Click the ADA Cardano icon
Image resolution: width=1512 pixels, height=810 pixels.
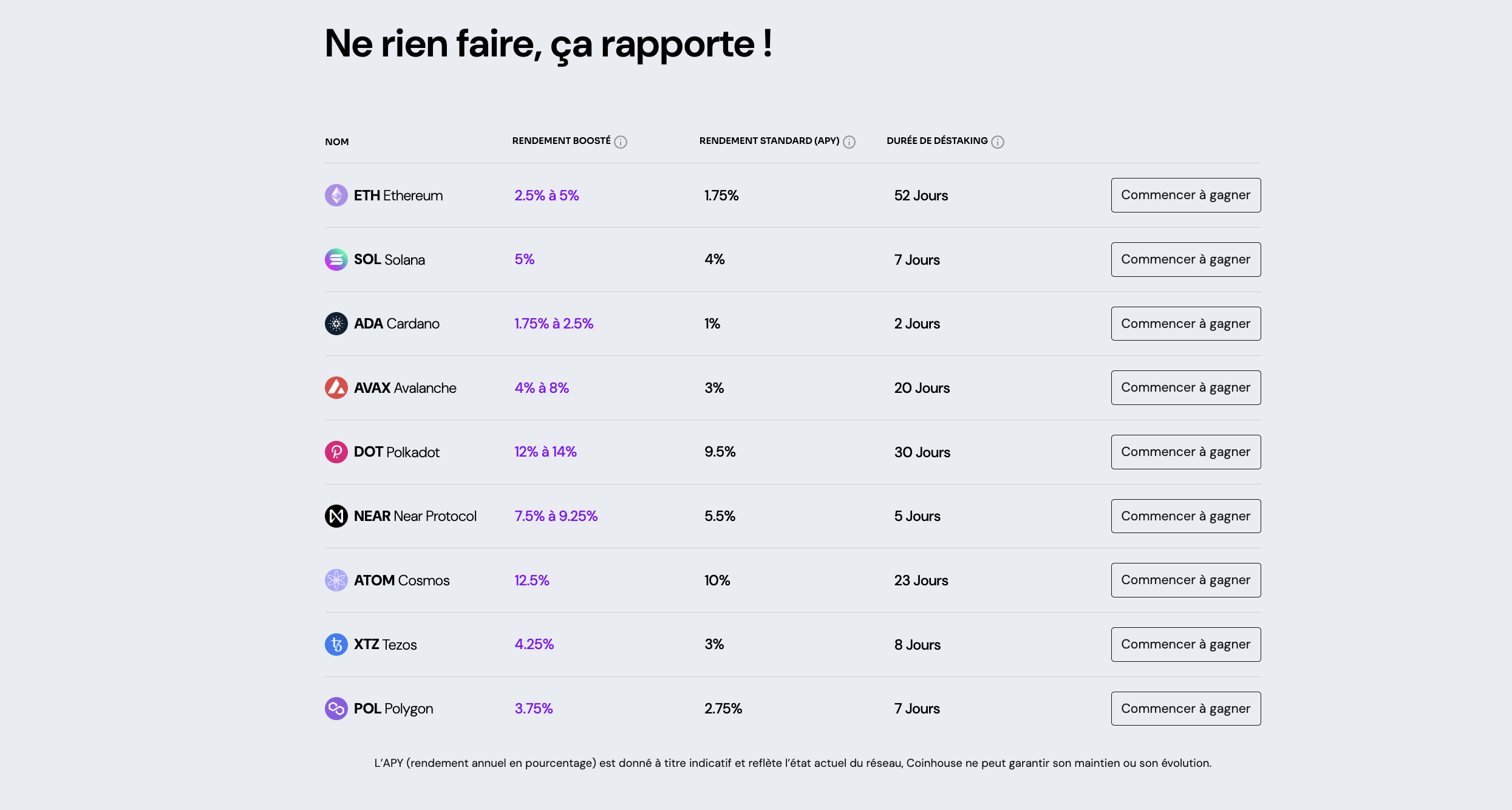(x=336, y=323)
